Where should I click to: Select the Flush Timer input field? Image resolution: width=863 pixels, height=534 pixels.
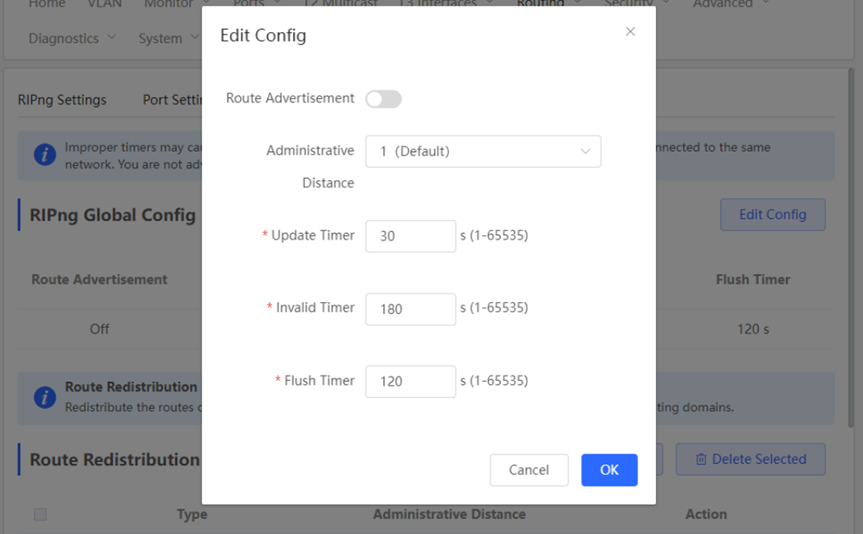410,381
